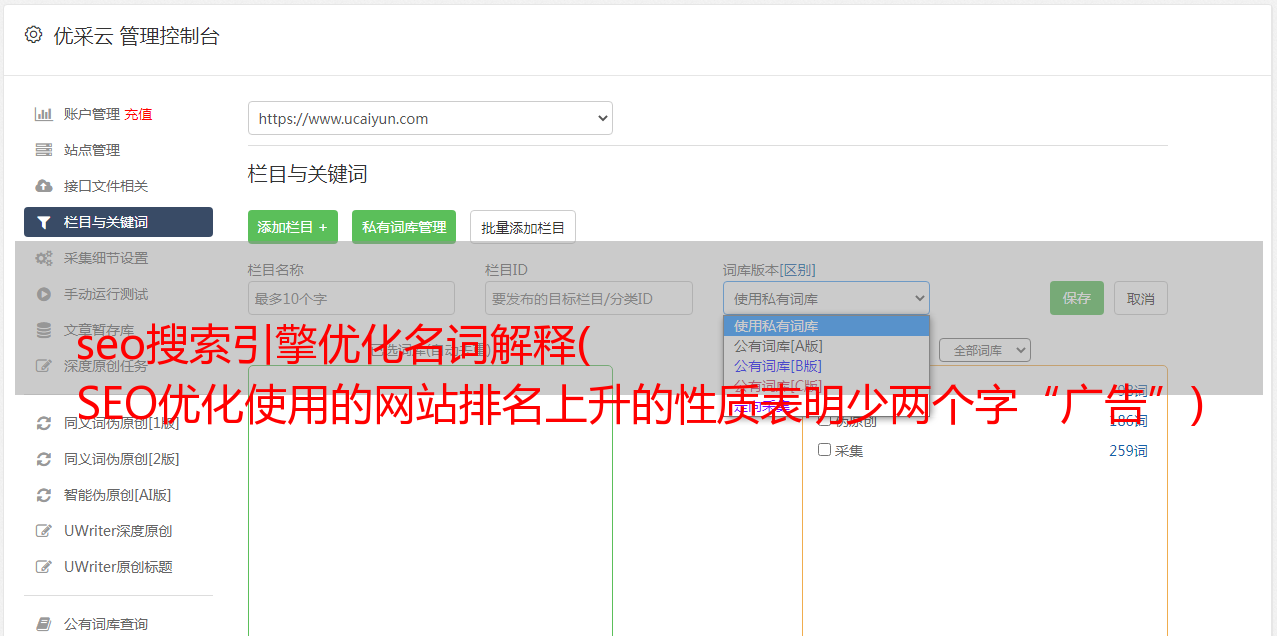
Task: Click the refresh icon for 同义词伪原创[1版]
Action: pos(44,423)
